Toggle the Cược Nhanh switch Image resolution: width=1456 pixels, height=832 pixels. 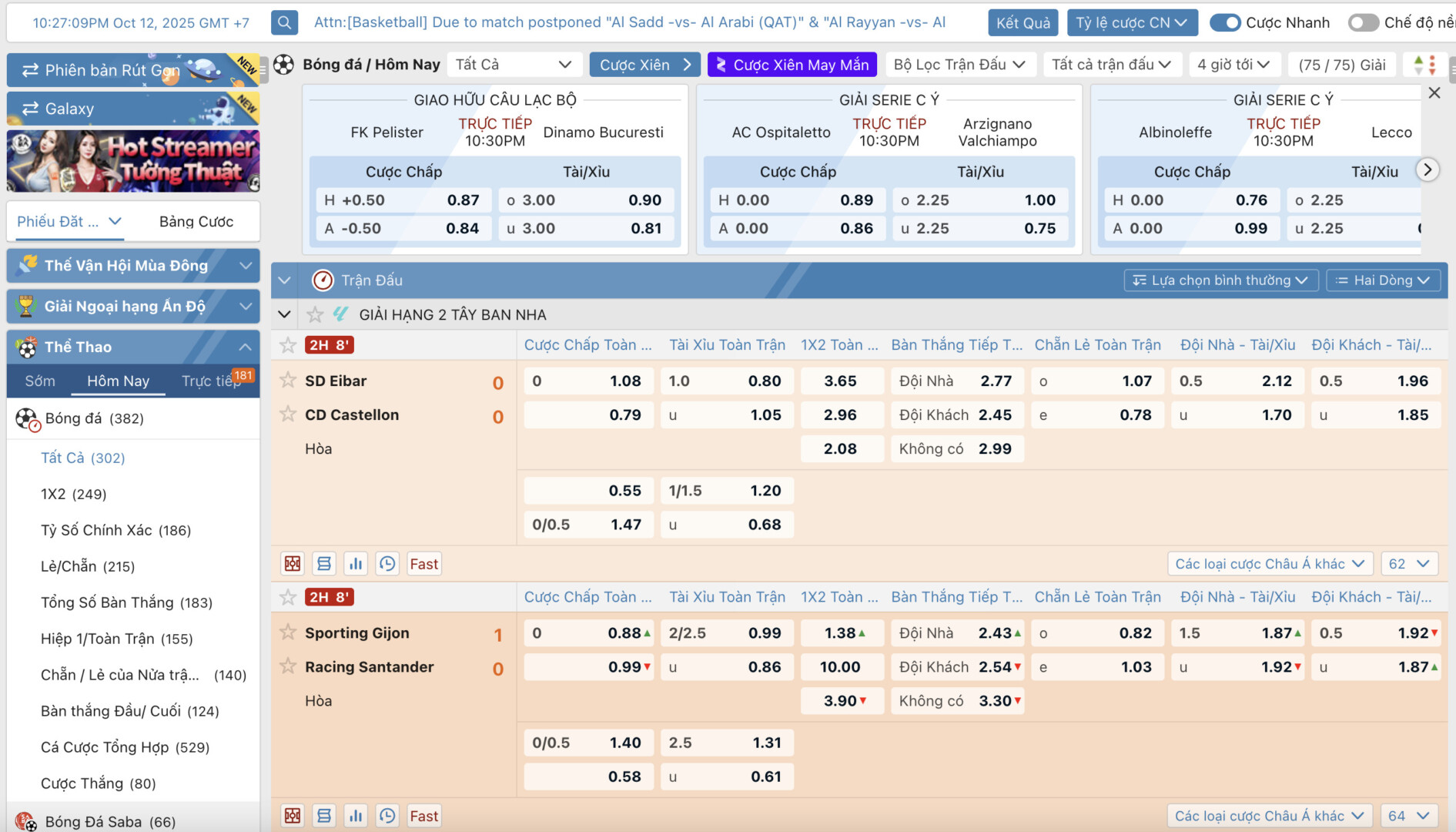1224,22
